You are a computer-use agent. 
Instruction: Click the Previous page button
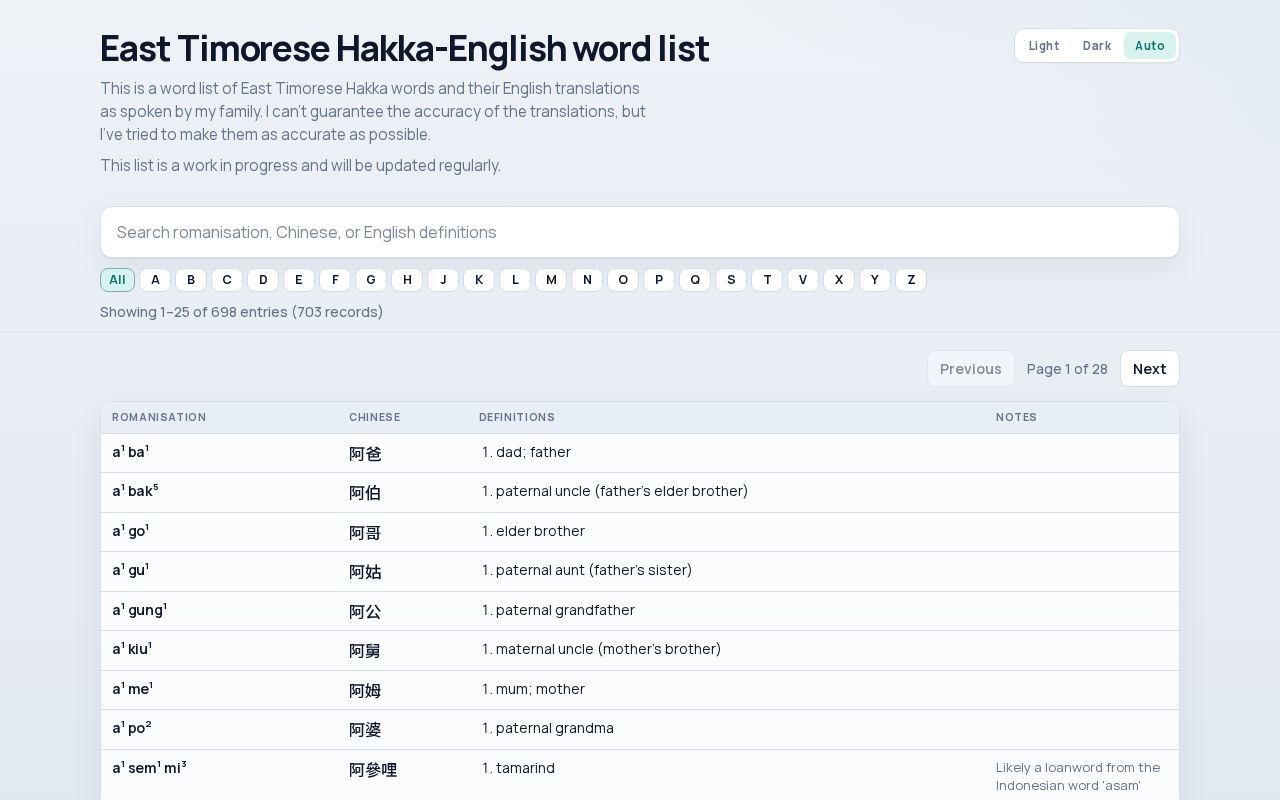click(971, 369)
